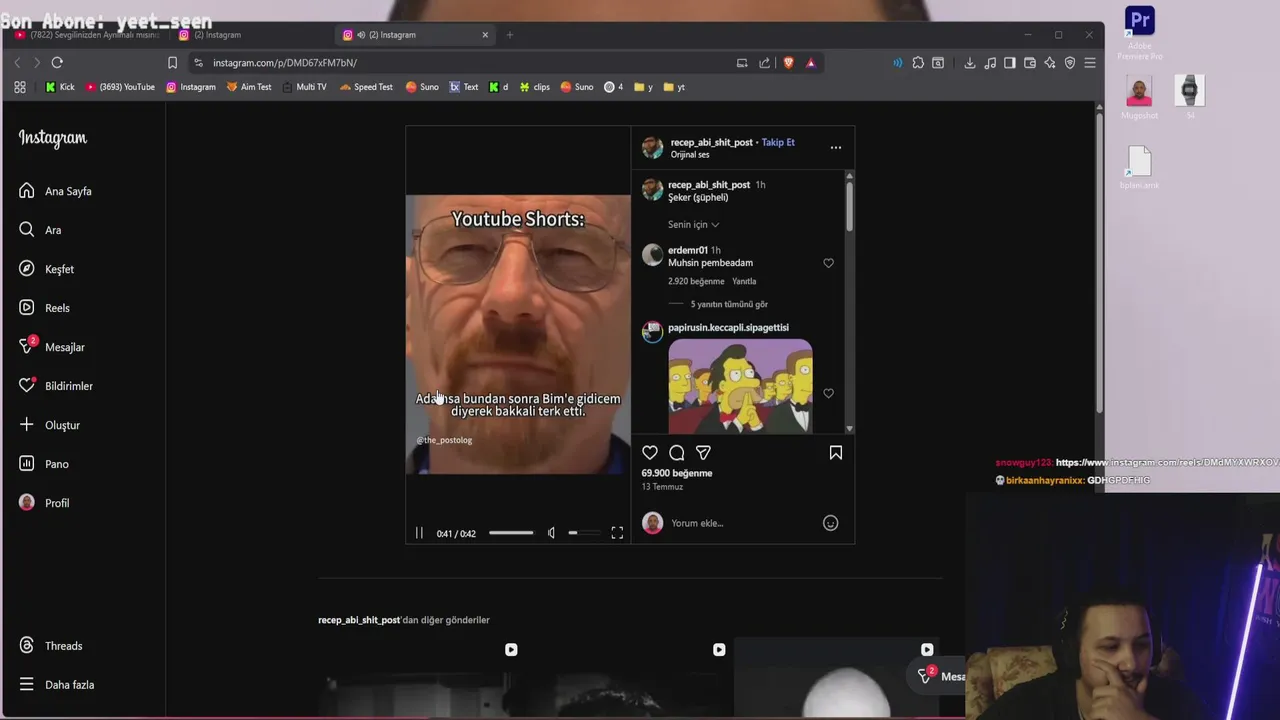Click the comment bubble icon
The height and width of the screenshot is (720, 1280).
[x=677, y=453]
